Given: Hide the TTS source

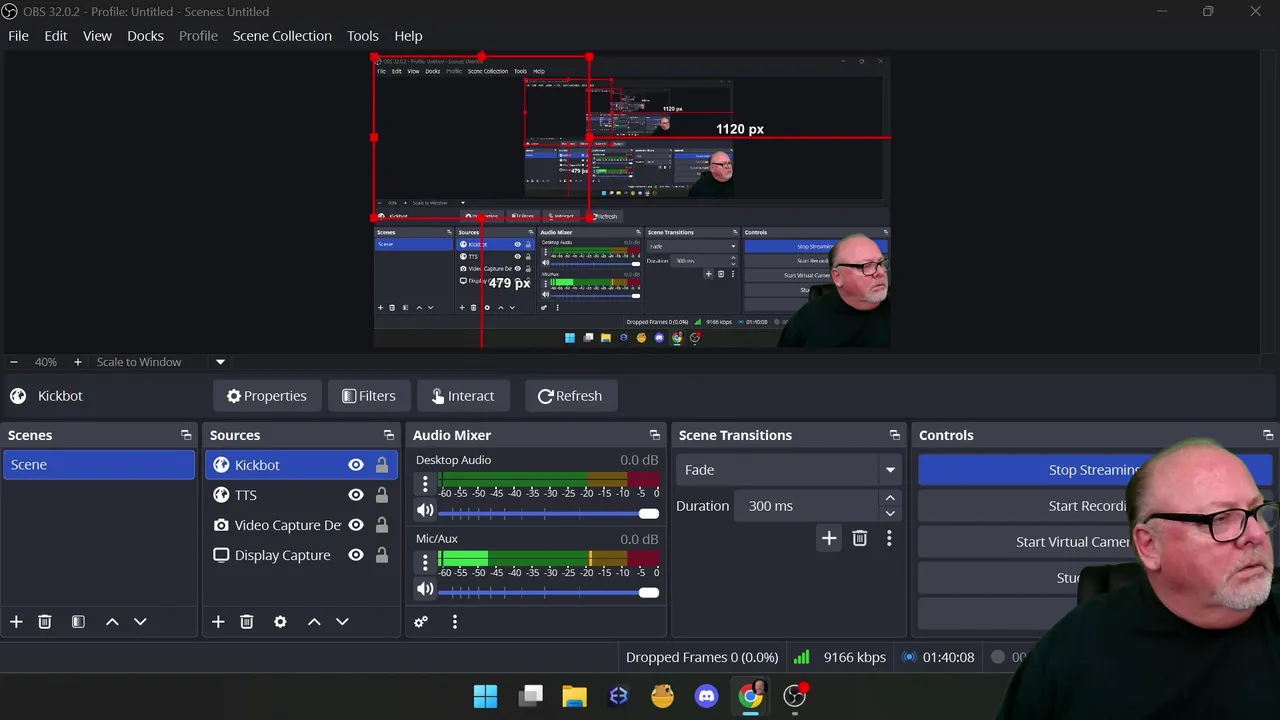Looking at the screenshot, I should [x=355, y=495].
